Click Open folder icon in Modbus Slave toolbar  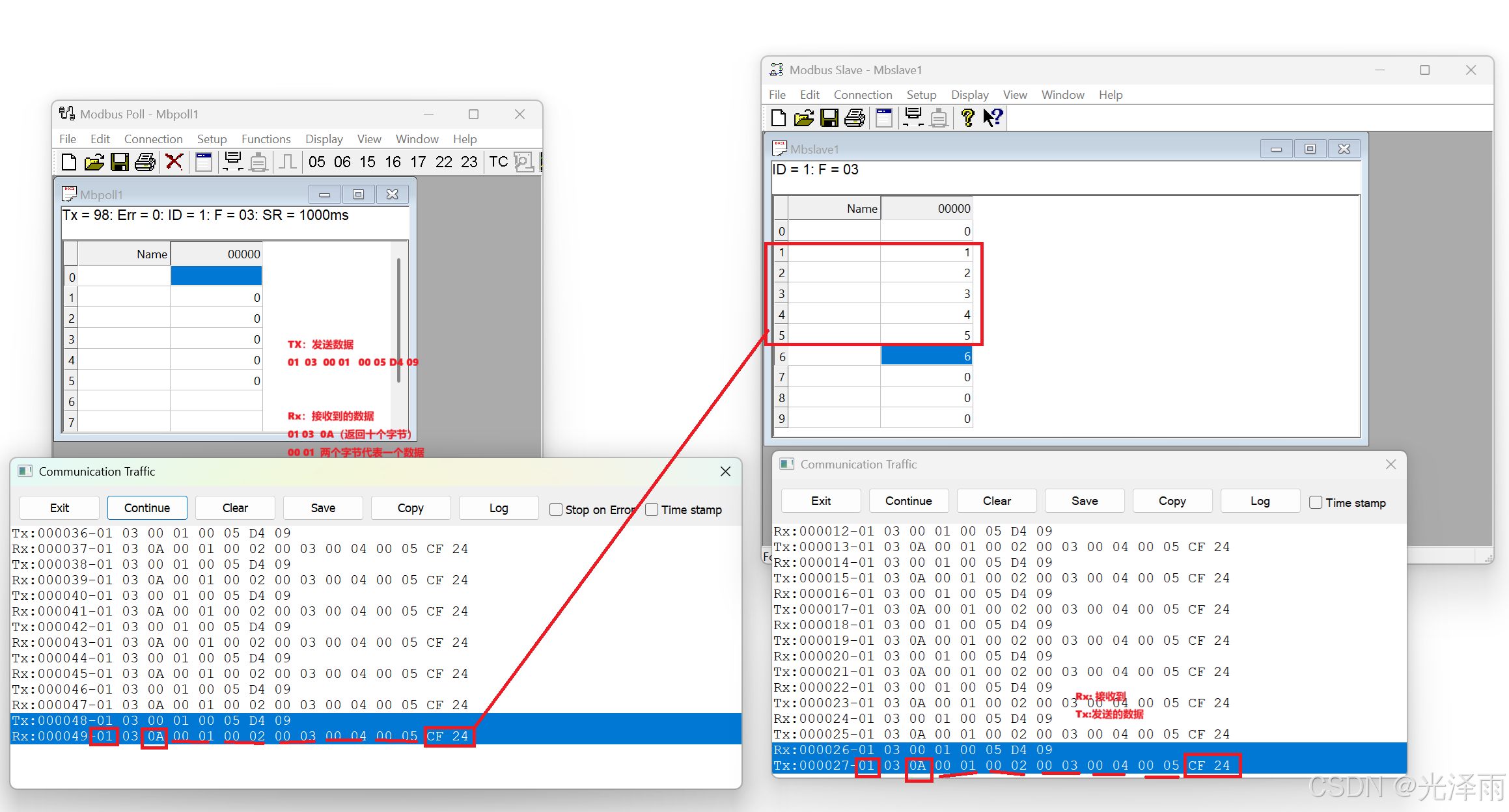804,118
